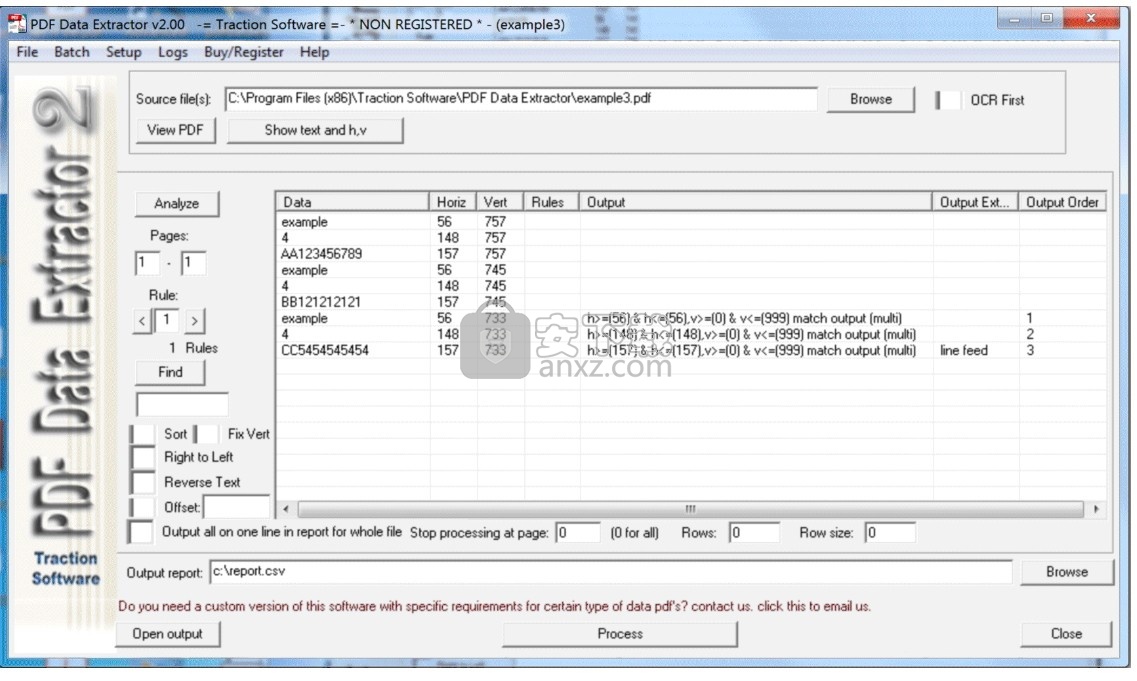1137x681 pixels.
Task: Toggle the Fix Vert checkbox
Action: pyautogui.click(x=206, y=434)
